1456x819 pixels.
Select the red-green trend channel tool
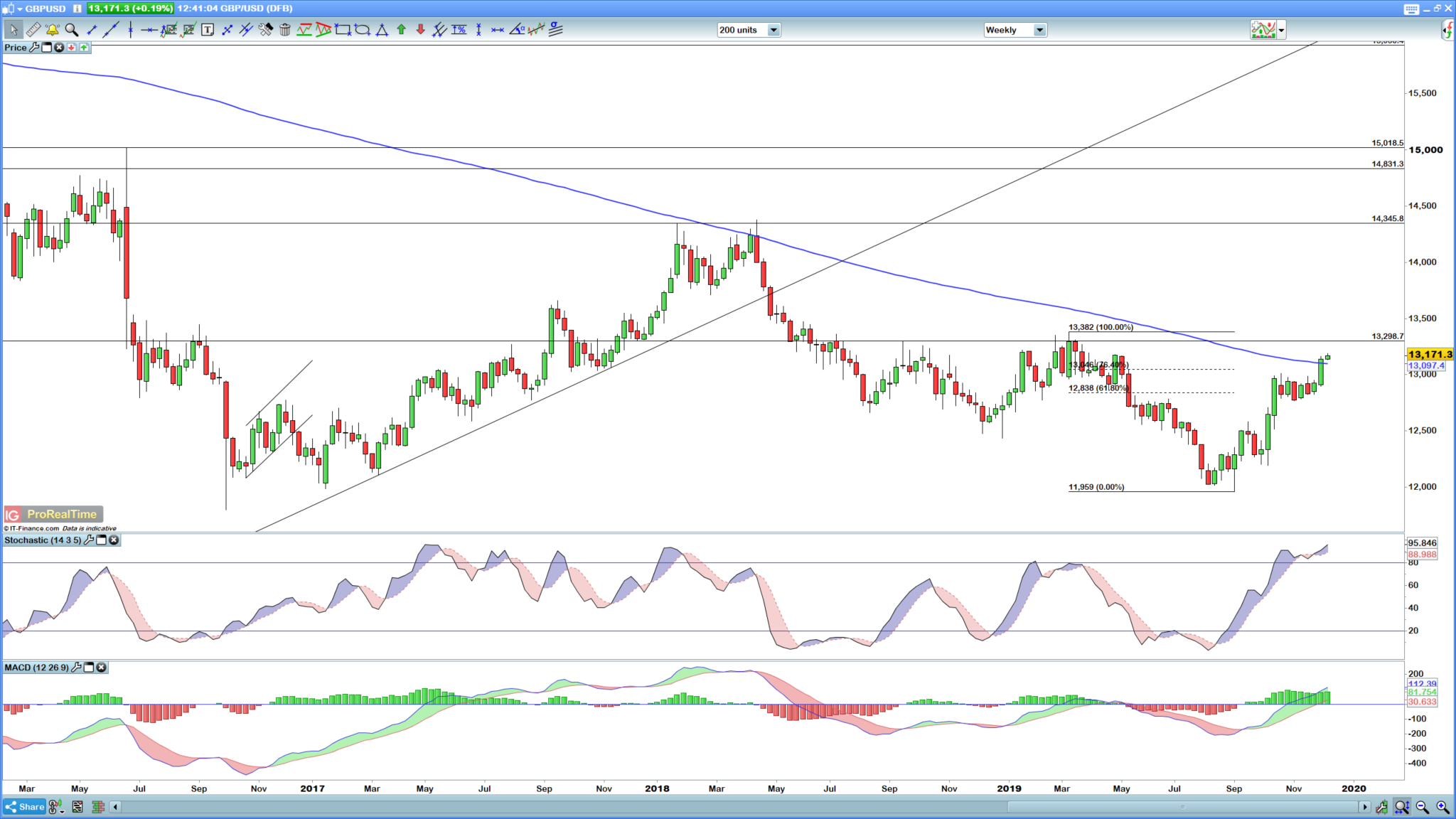pos(304,30)
